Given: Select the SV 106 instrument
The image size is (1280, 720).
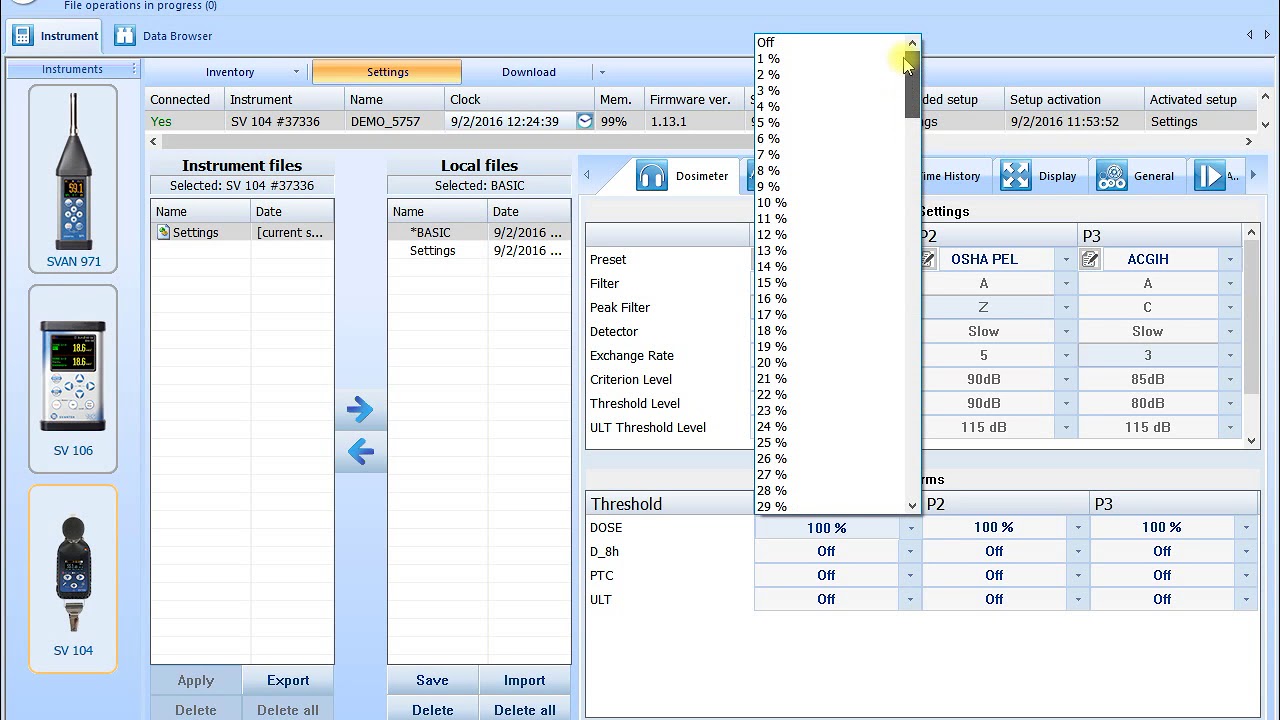Looking at the screenshot, I should tap(73, 379).
